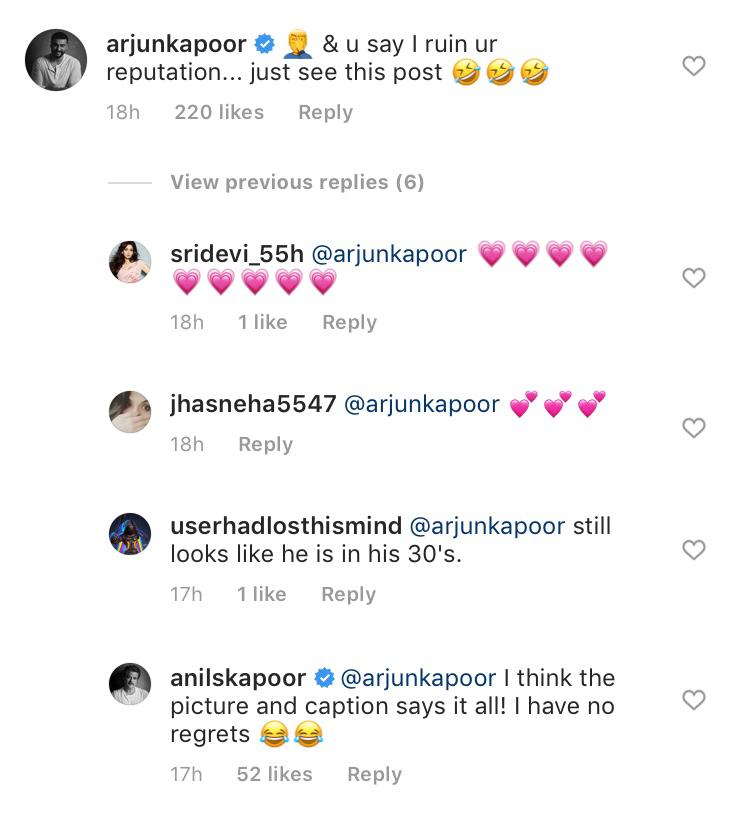750x819 pixels.
Task: Expand View previous replies (6)
Action: (x=297, y=182)
